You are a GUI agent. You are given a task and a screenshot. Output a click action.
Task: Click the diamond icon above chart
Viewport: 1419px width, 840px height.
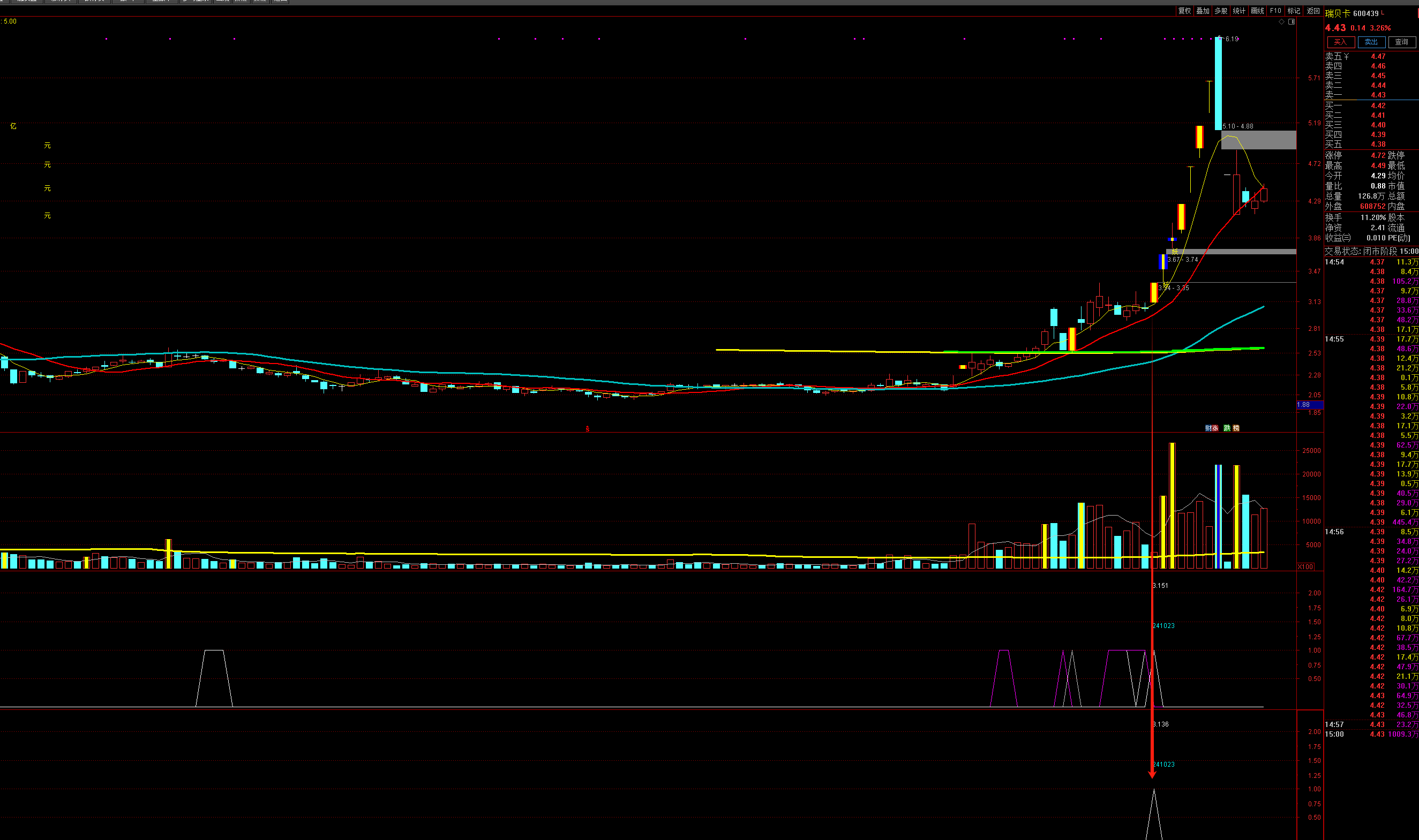(x=1281, y=22)
